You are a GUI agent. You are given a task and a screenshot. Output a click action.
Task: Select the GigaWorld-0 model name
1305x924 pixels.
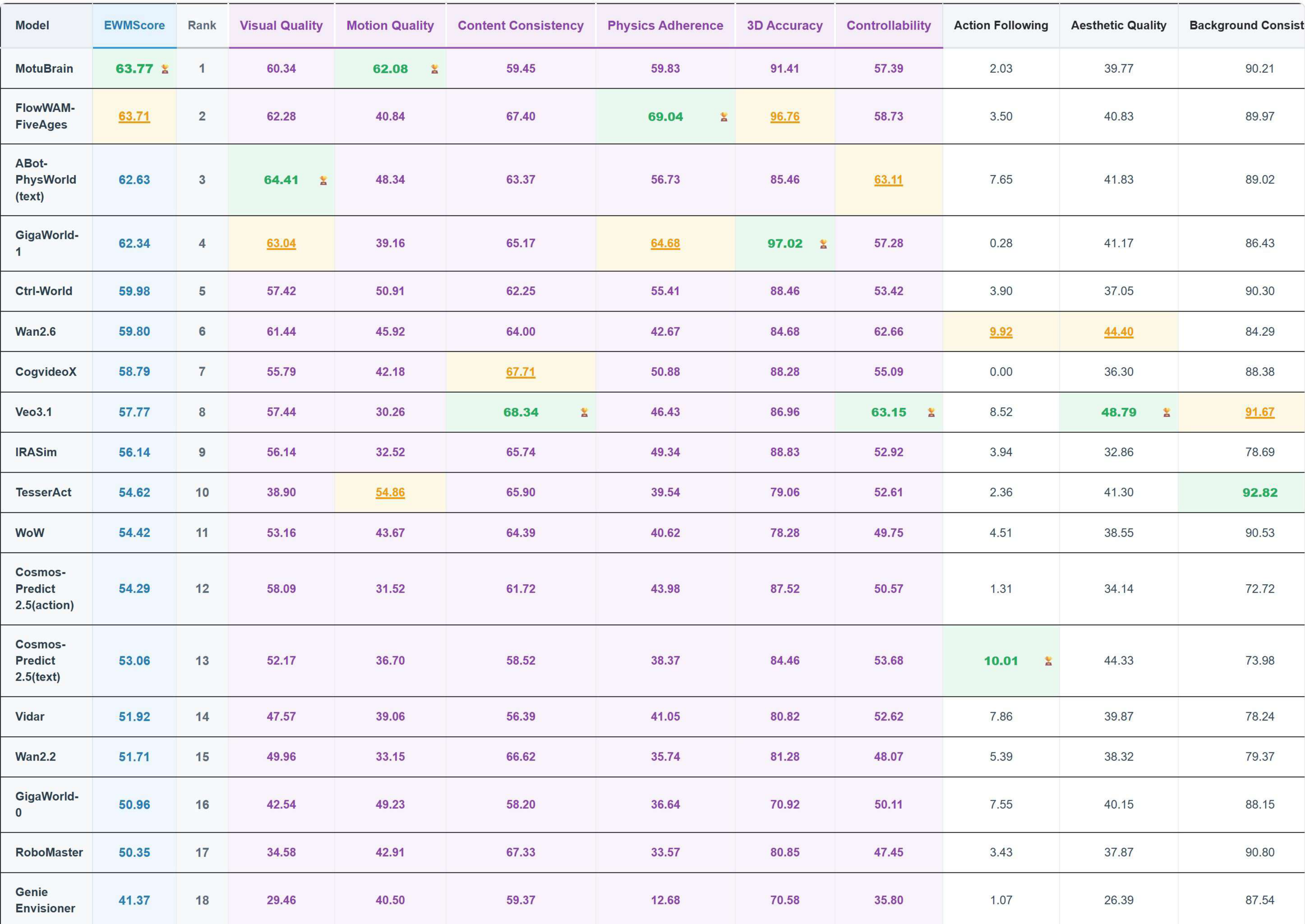tap(47, 804)
